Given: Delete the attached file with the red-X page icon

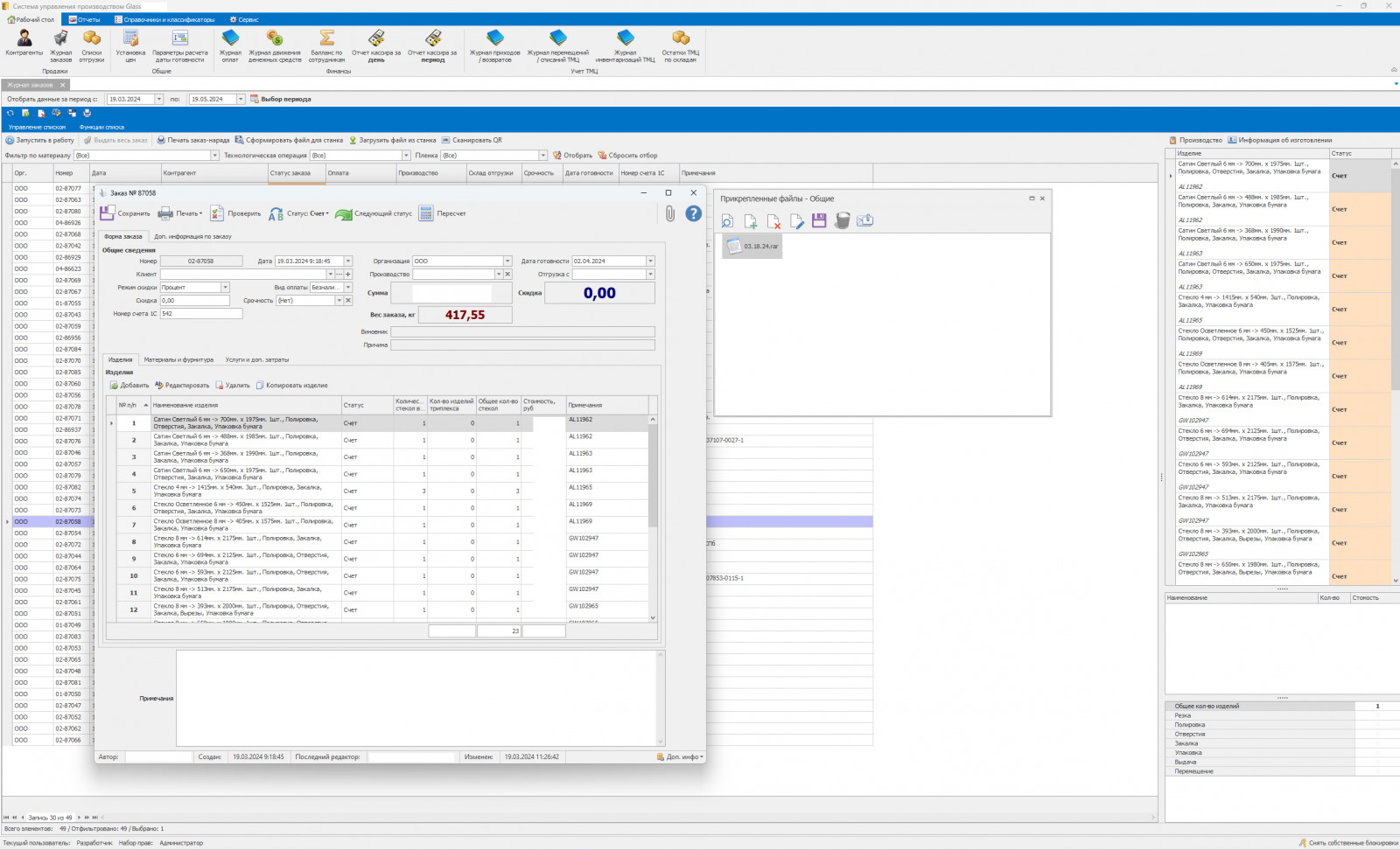Looking at the screenshot, I should [773, 221].
